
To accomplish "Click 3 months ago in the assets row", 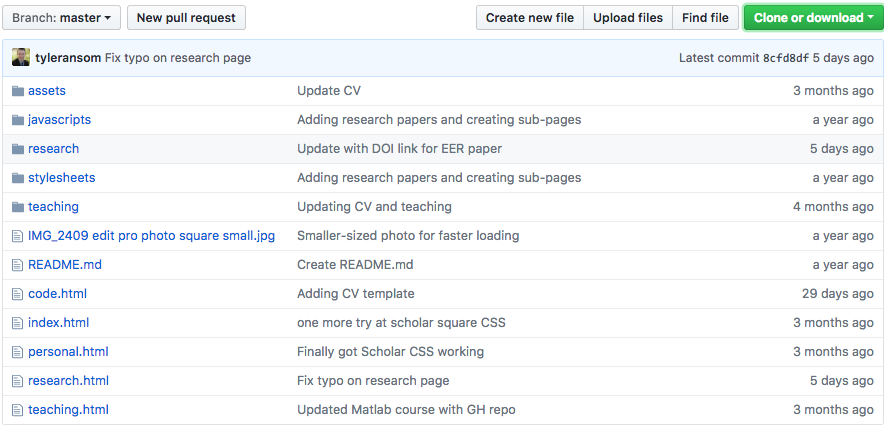I will pyautogui.click(x=833, y=91).
